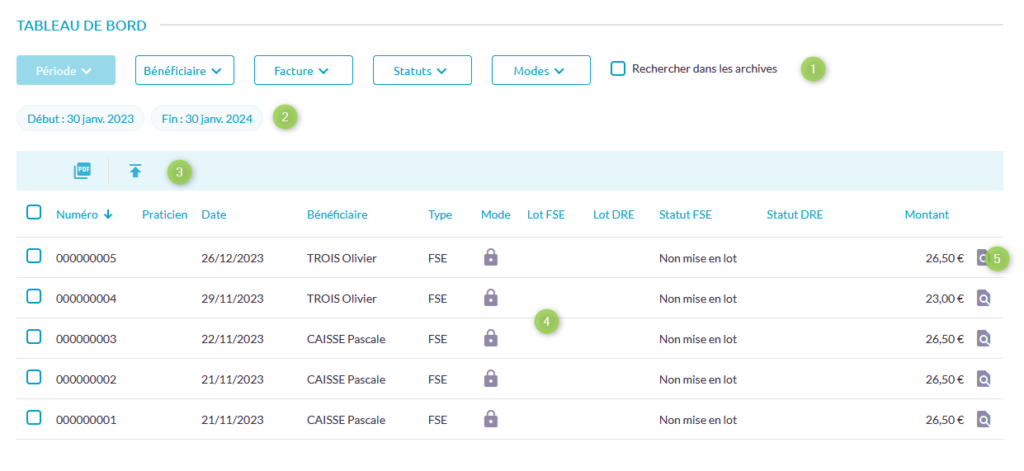
Task: Open details magnifier for invoice 000000001
Action: click(983, 419)
